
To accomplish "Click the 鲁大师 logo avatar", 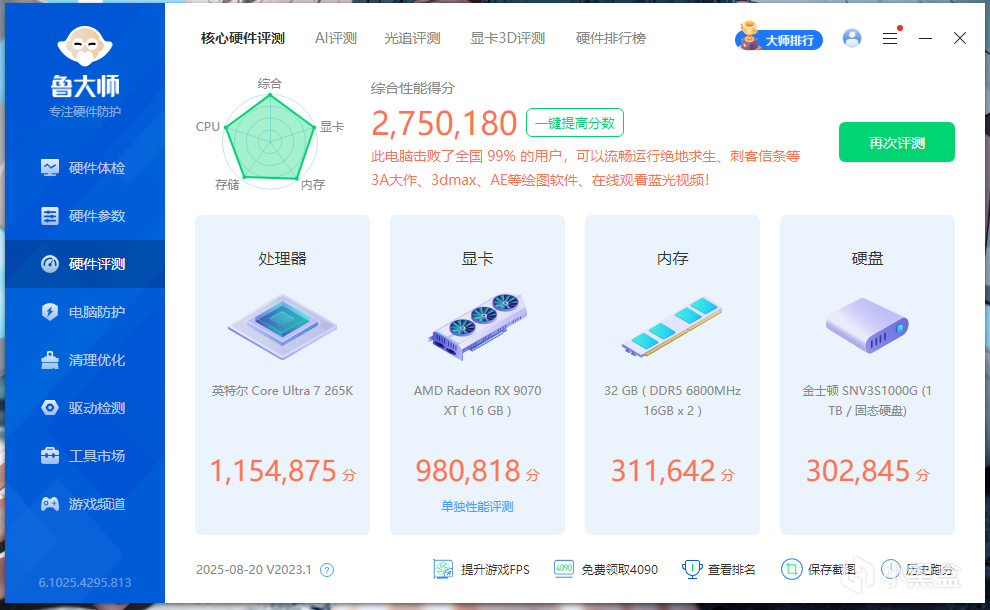I will (85, 46).
